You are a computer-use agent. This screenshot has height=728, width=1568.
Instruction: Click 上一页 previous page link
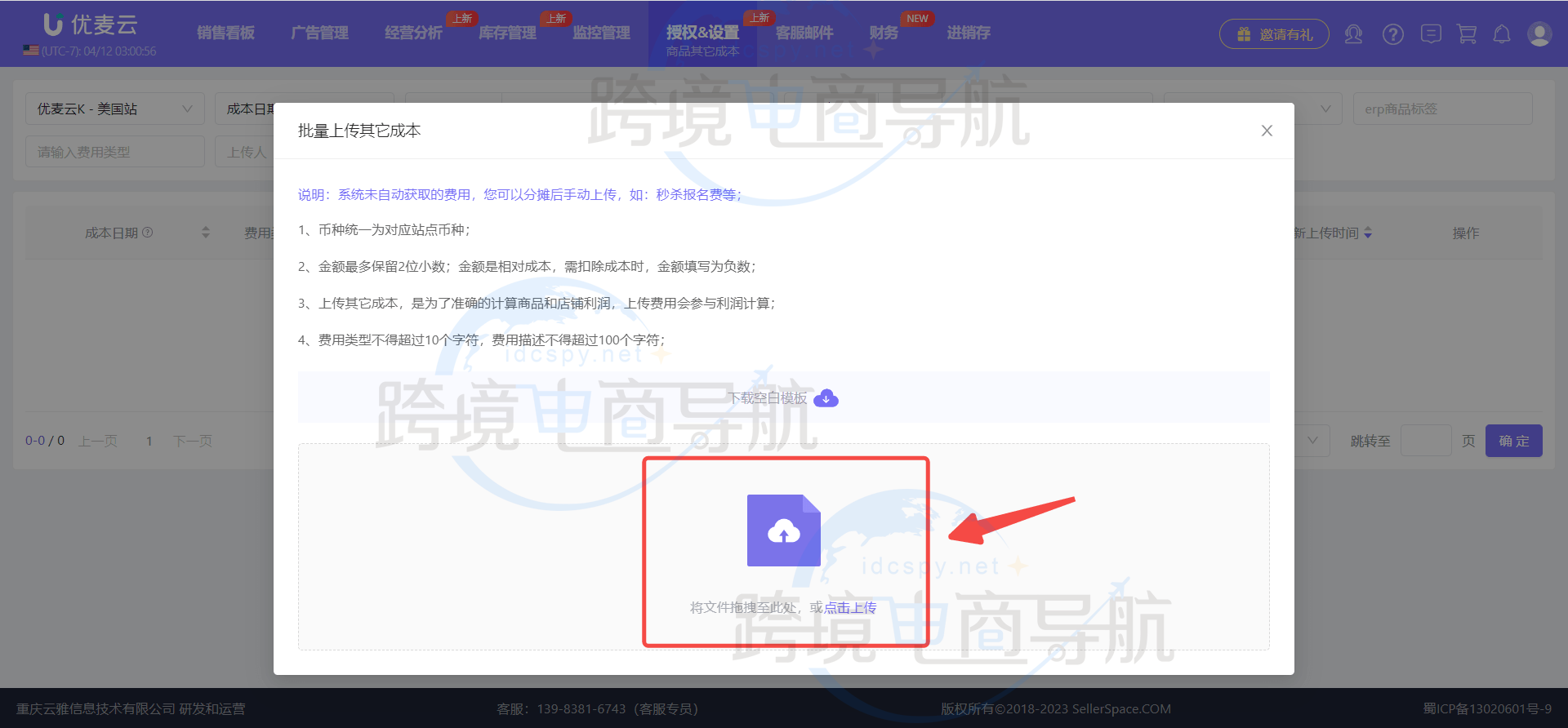(98, 441)
